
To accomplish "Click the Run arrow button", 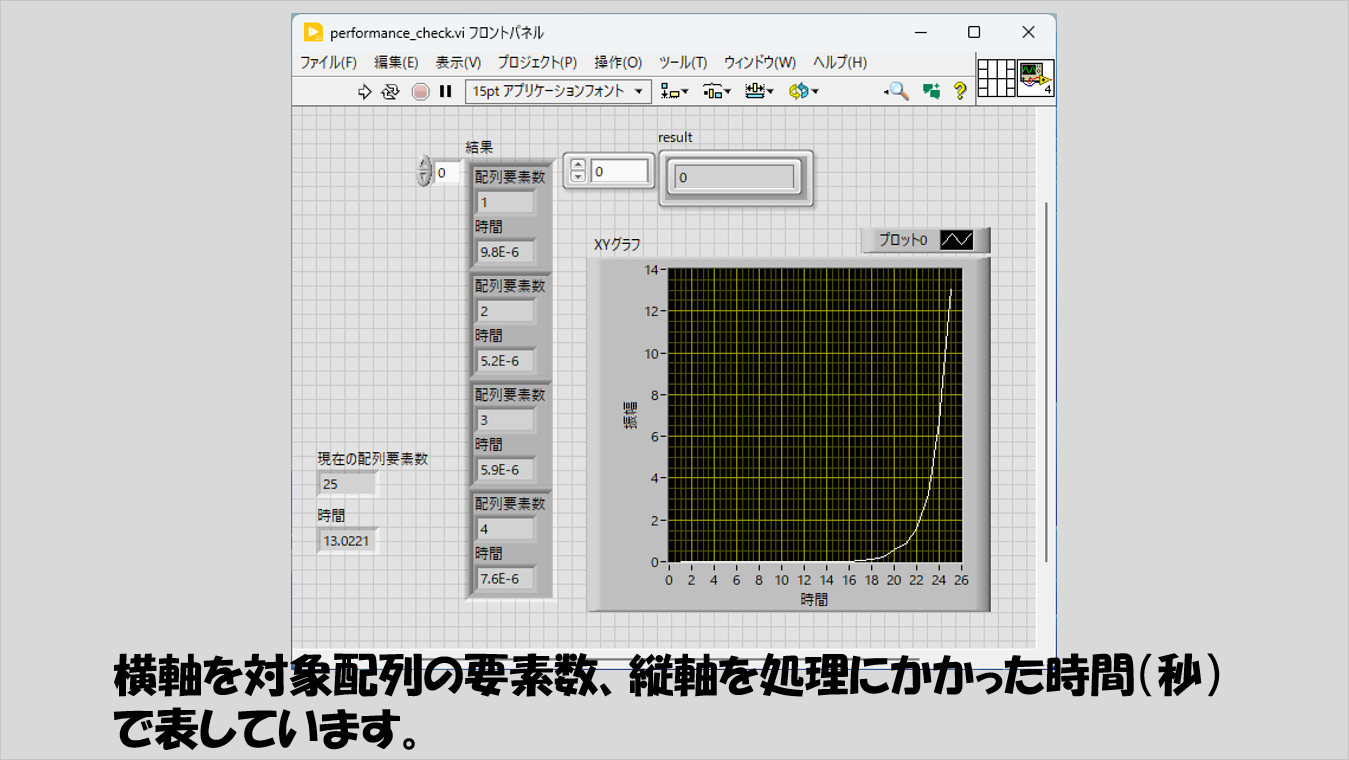I will click(x=365, y=91).
